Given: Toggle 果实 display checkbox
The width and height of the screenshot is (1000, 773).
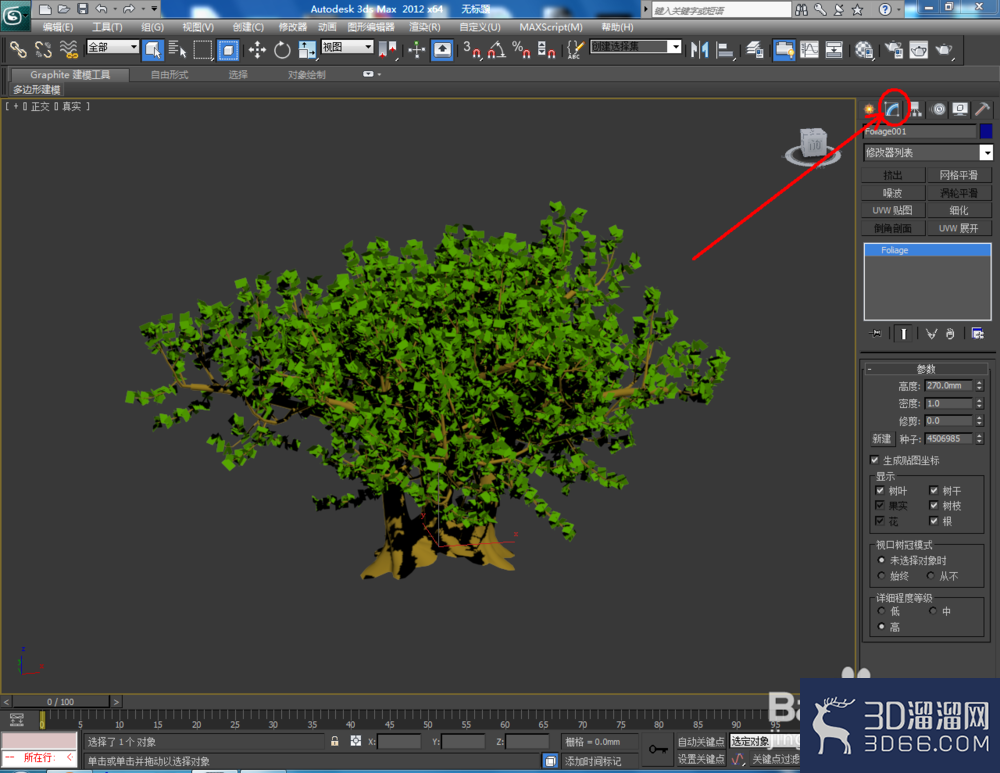Looking at the screenshot, I should tap(879, 506).
